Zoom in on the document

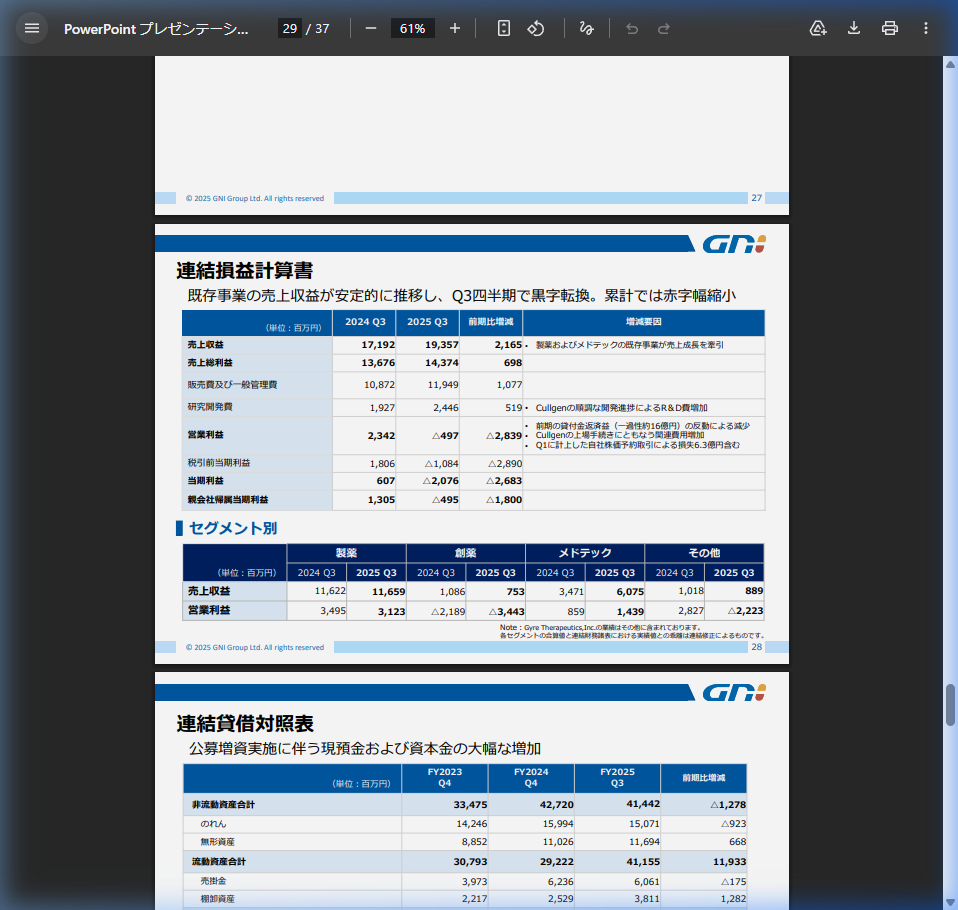coord(455,28)
